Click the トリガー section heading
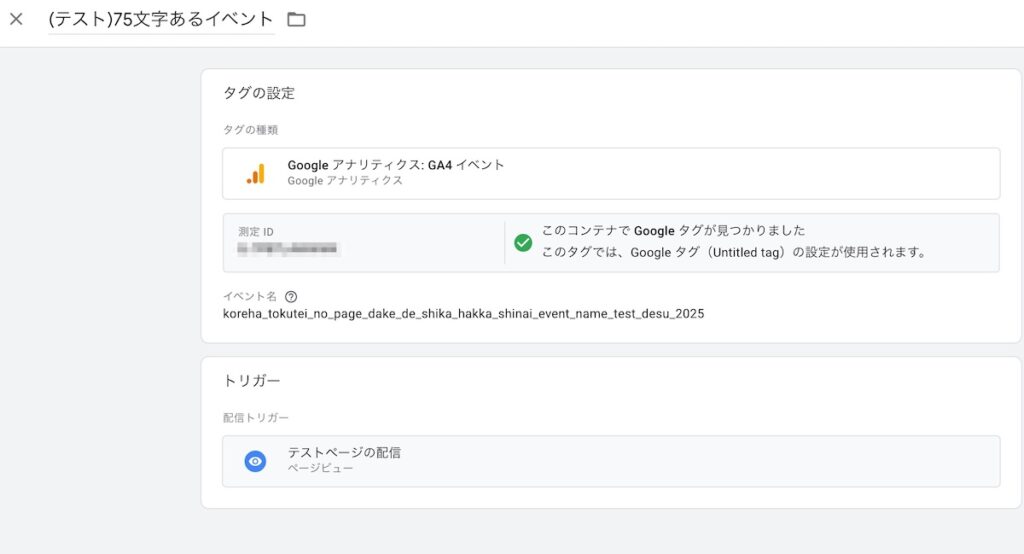This screenshot has height=554, width=1024. click(x=251, y=380)
